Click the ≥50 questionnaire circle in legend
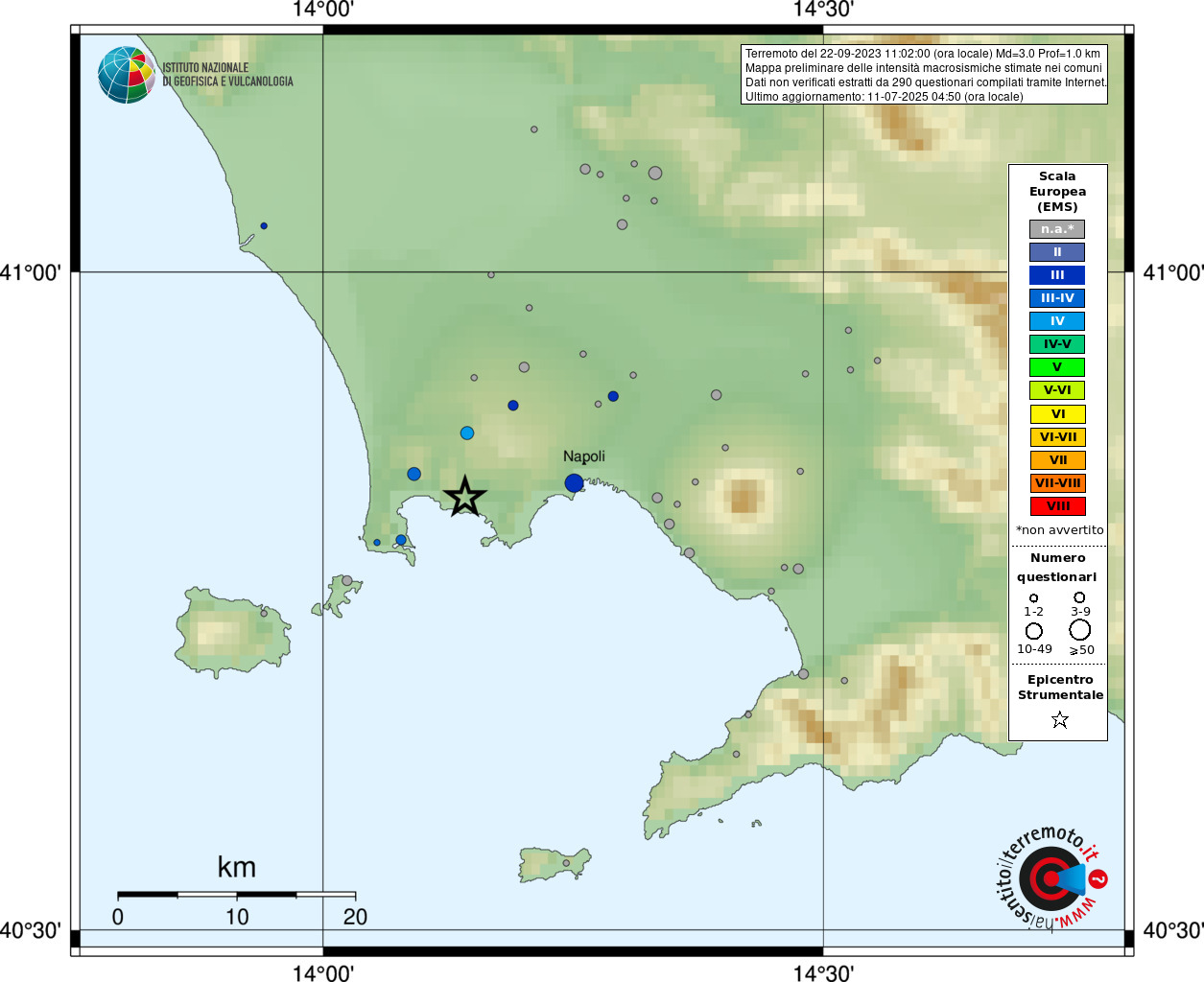This screenshot has height=982, width=1204. coord(1080,630)
